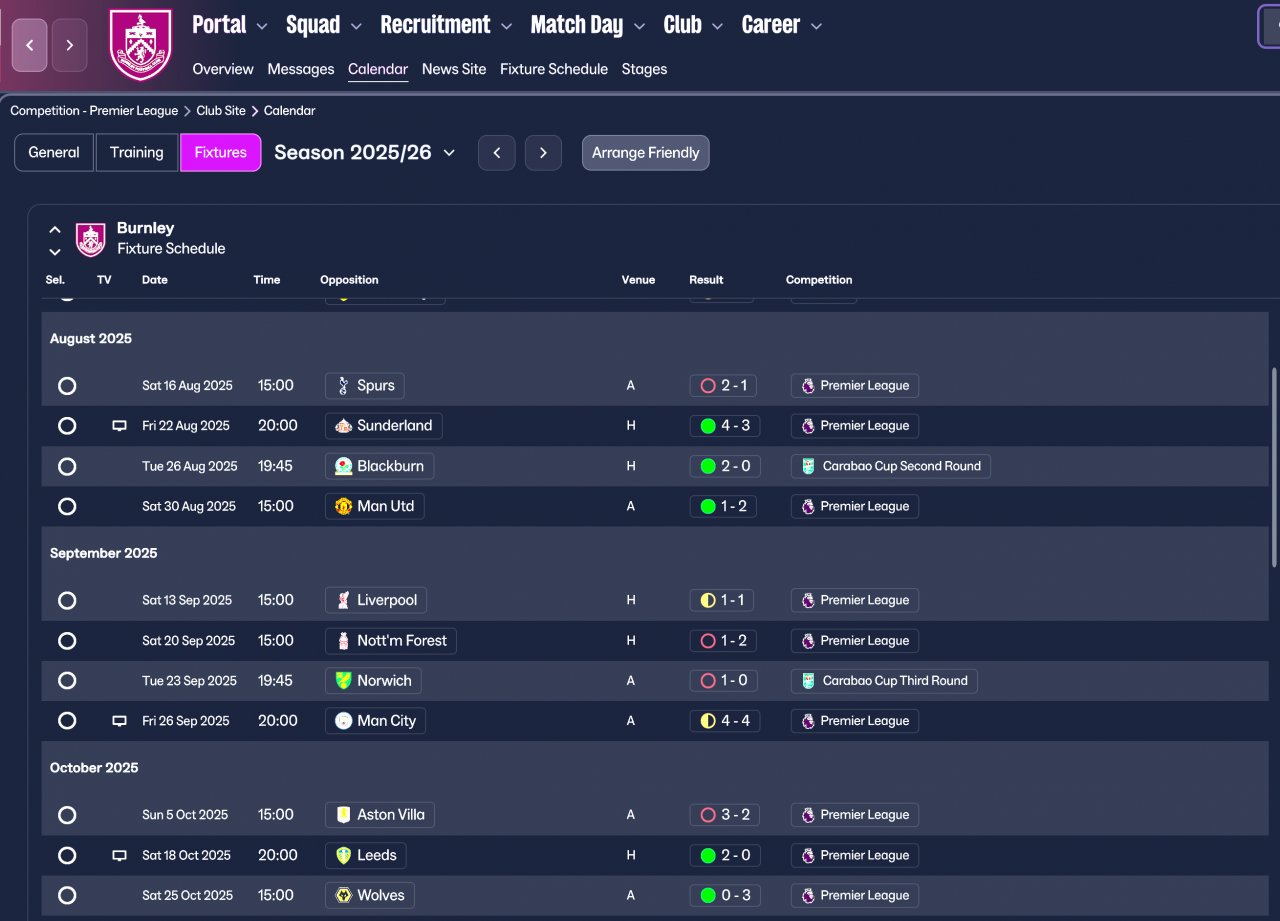
Task: Click the Nott'm Forest club badge icon
Action: pyautogui.click(x=343, y=641)
